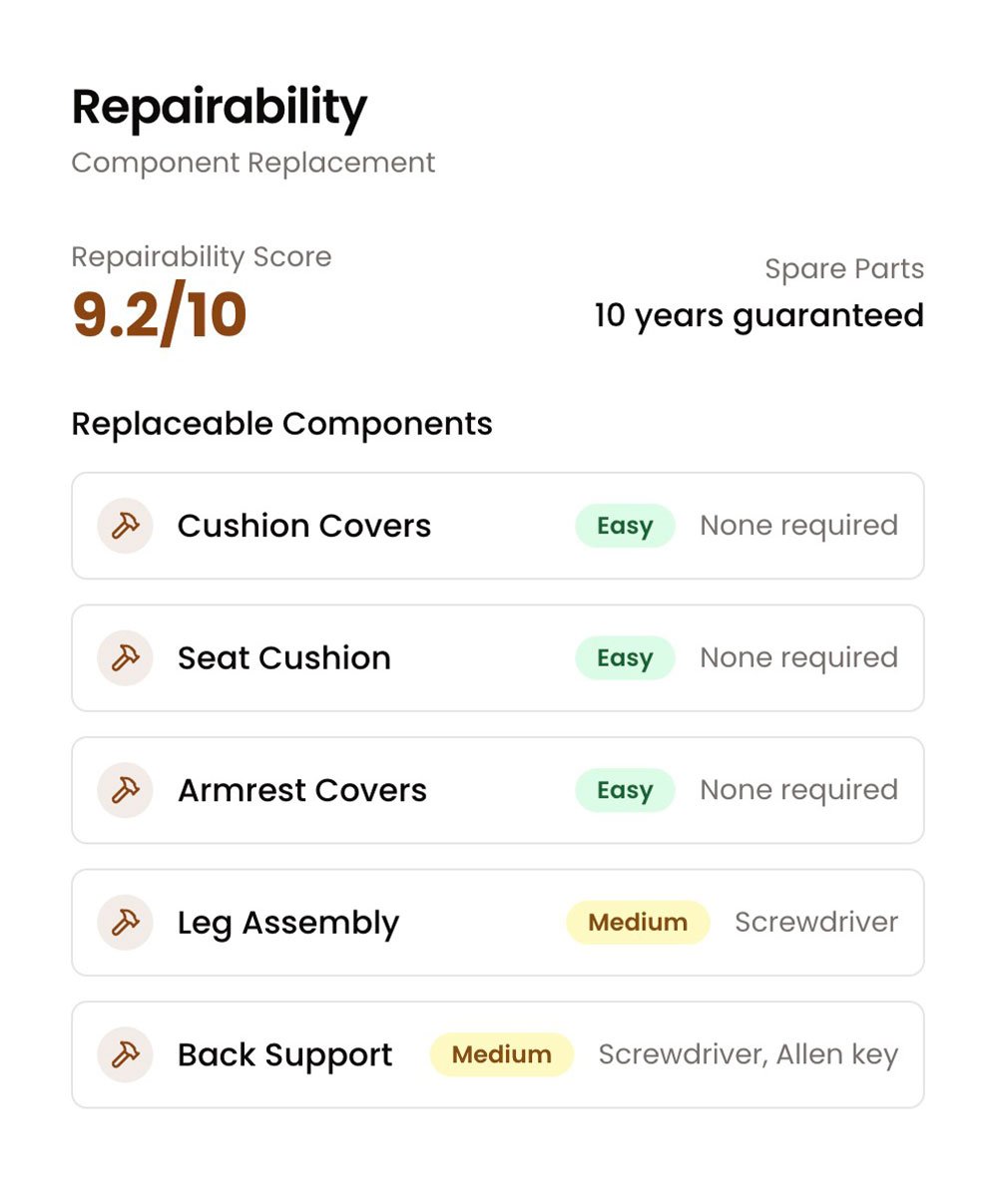Click the hammer icon beside Seat Cushion
Image resolution: width=998 pixels, height=1204 pixels.
(125, 658)
